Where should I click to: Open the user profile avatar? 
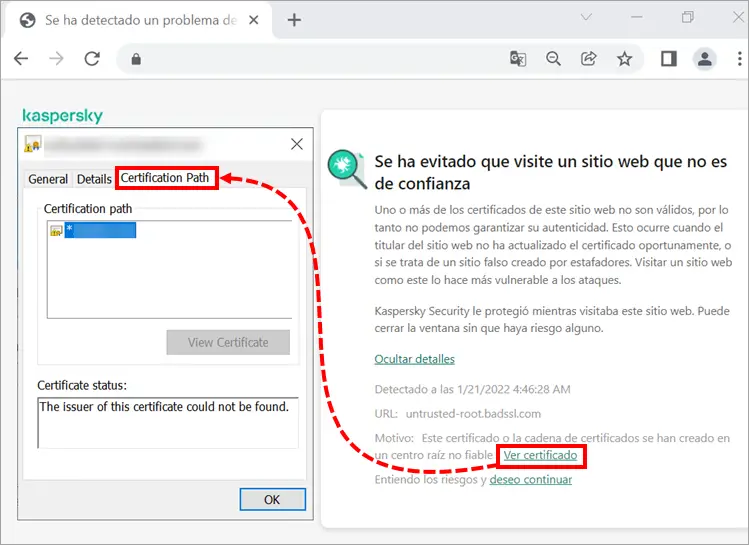[x=705, y=59]
